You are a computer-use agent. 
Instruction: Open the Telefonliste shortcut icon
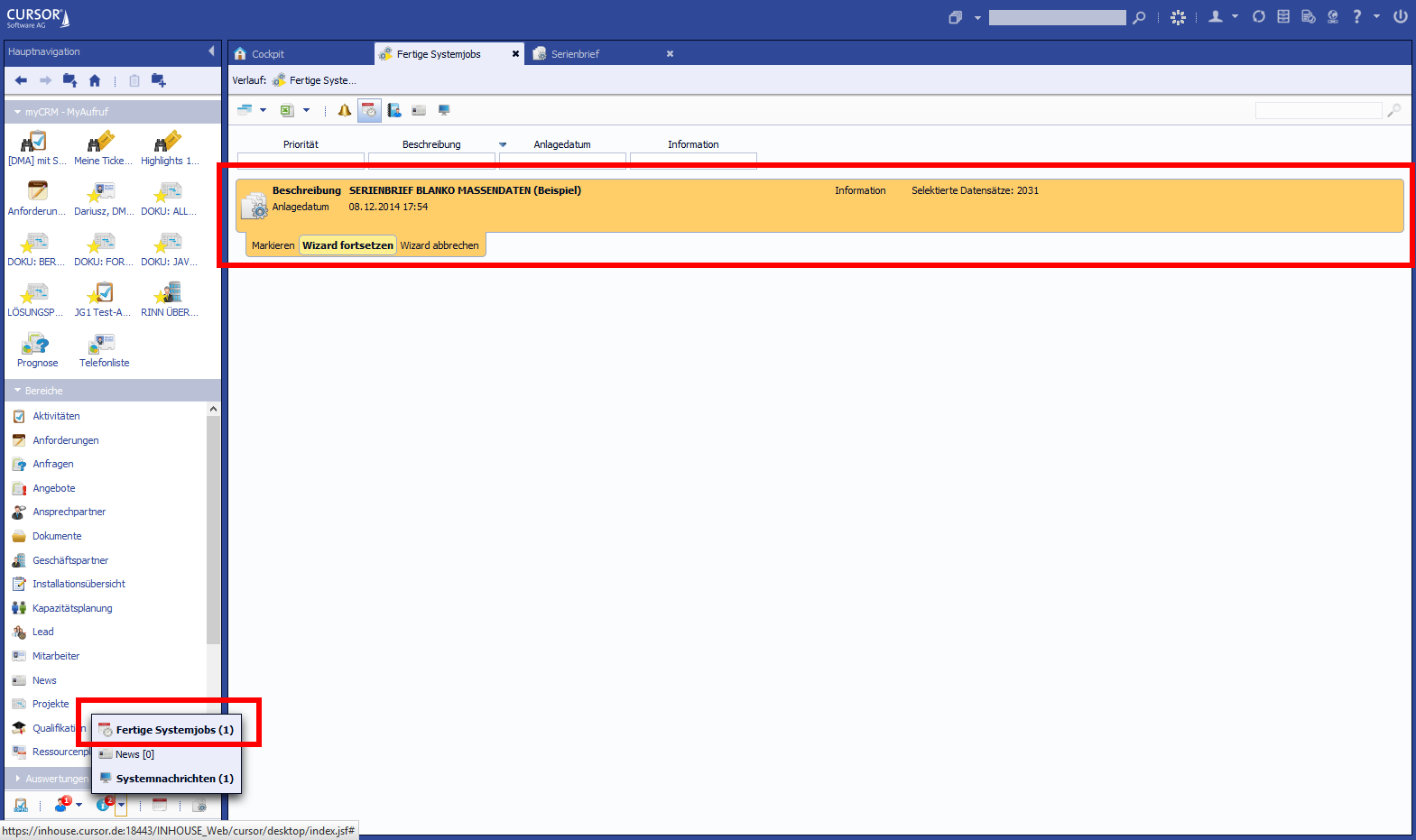tap(104, 346)
